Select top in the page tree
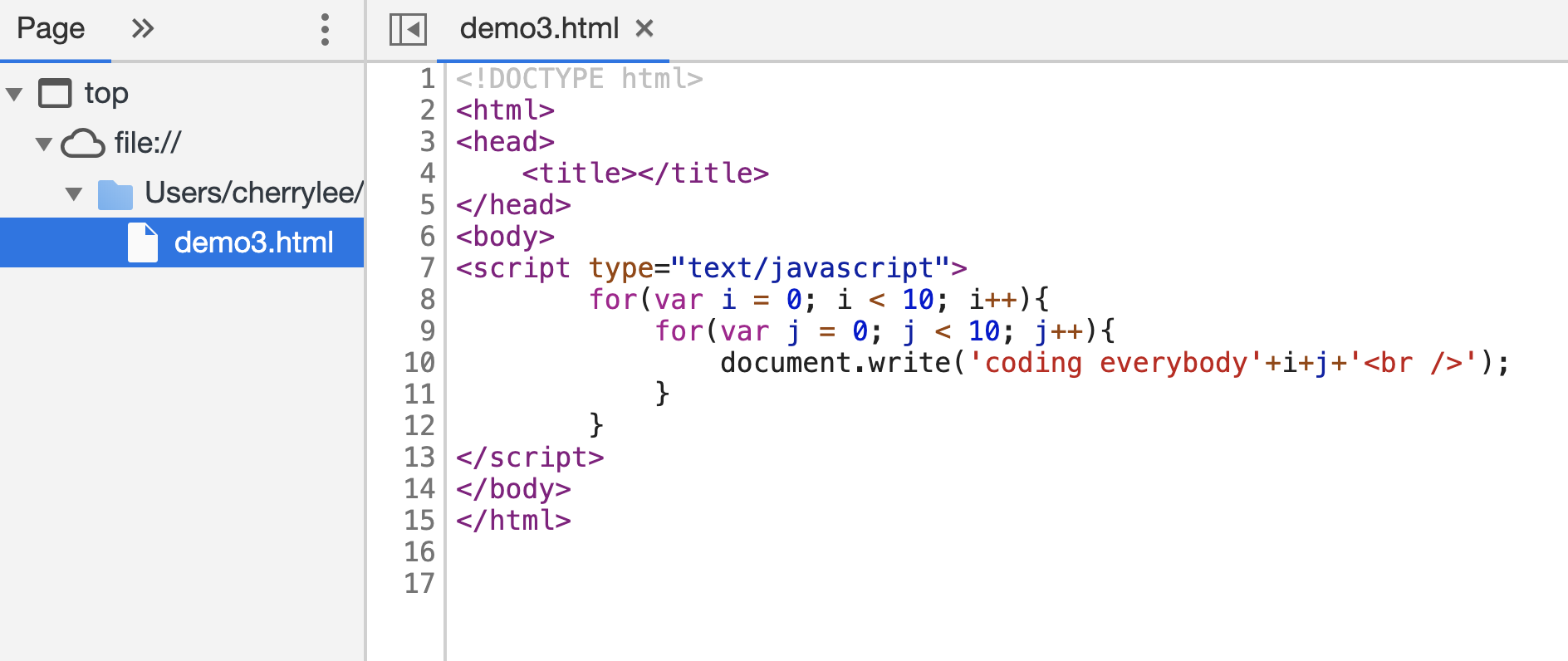1568x661 pixels. point(106,93)
